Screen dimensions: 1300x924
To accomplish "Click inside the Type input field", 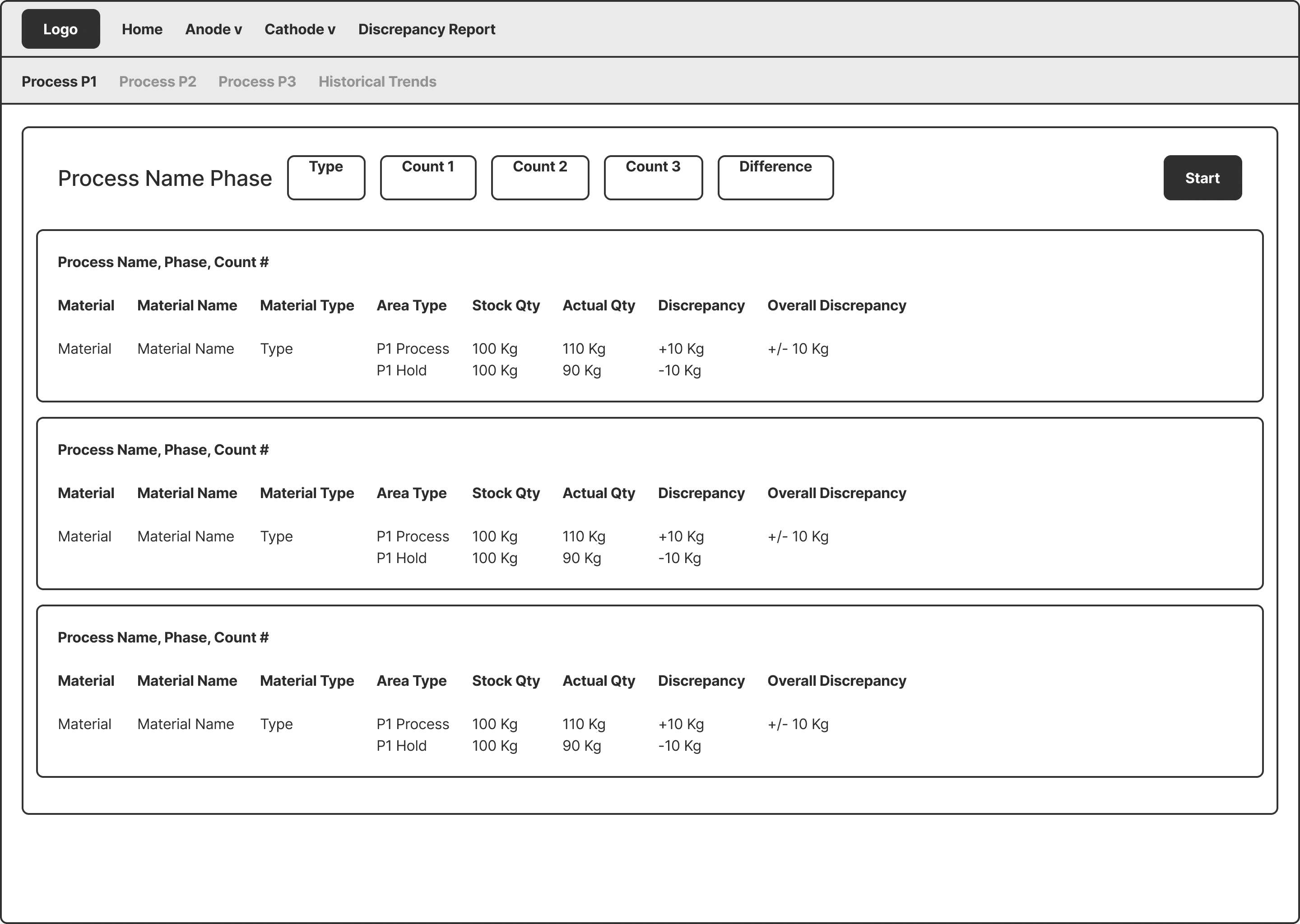I will click(325, 177).
